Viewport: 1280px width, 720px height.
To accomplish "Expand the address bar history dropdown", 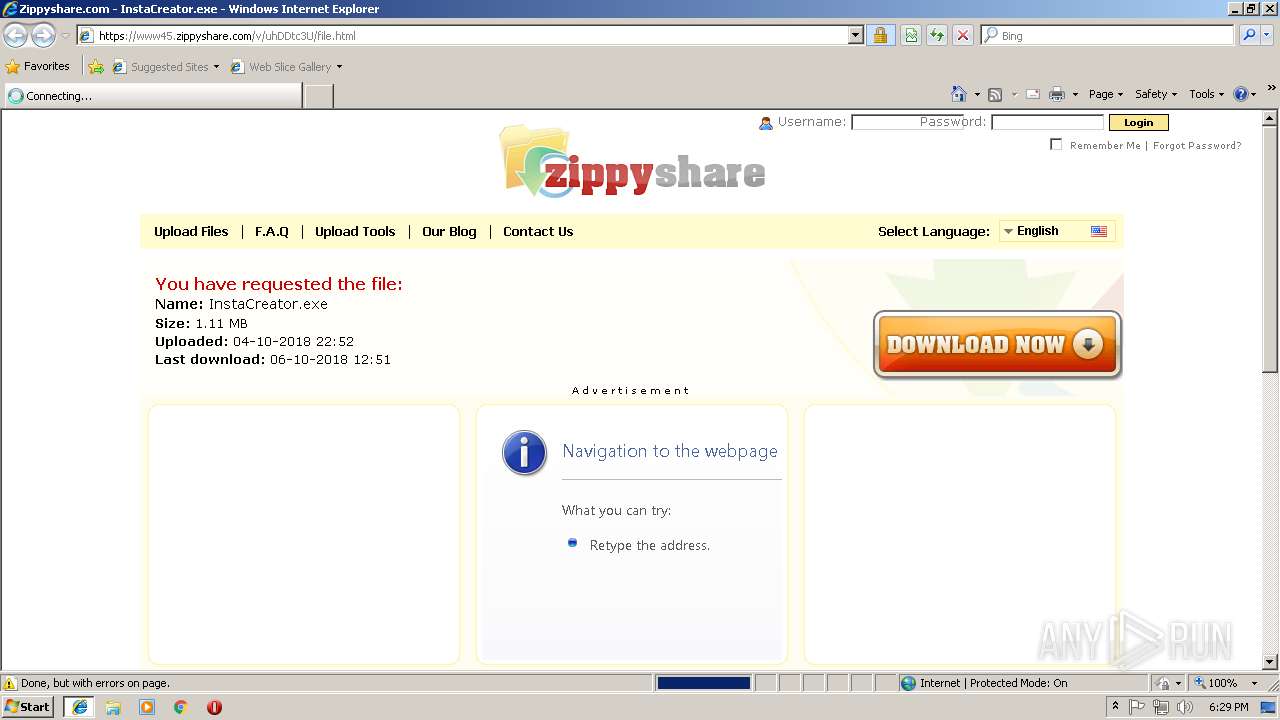I will (x=856, y=35).
